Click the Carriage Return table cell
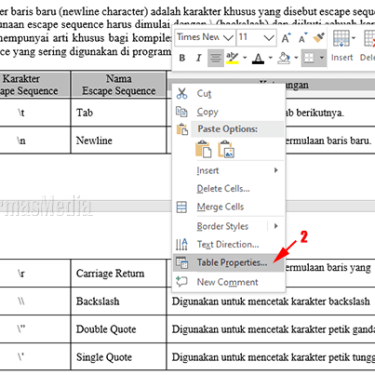 tap(119, 273)
